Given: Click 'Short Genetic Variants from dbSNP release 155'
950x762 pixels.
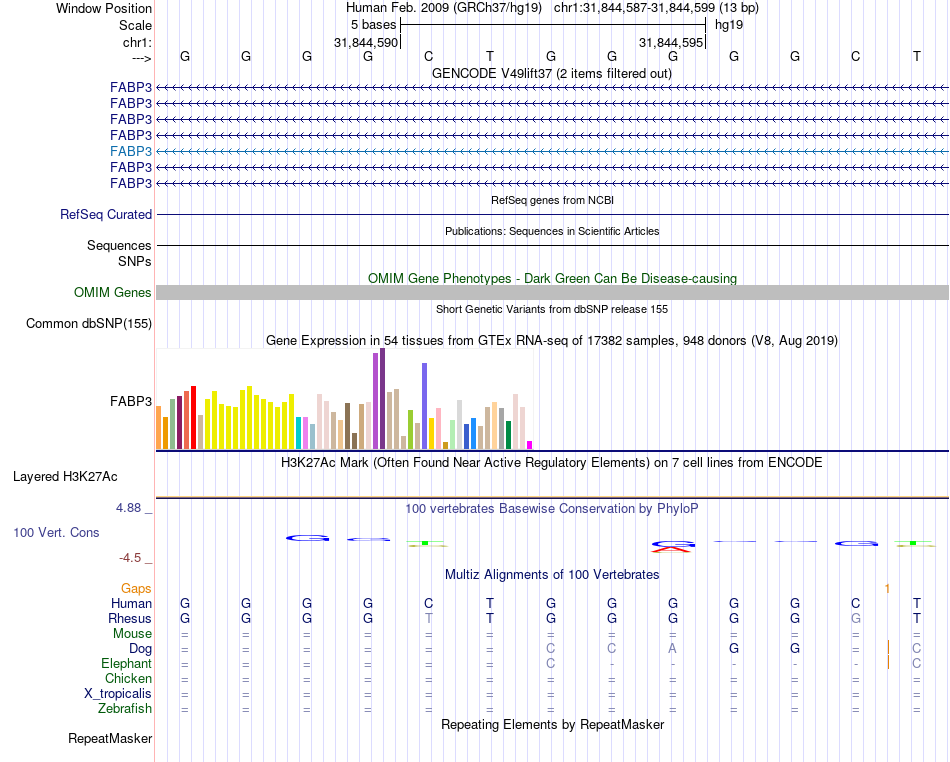Looking at the screenshot, I should (552, 310).
